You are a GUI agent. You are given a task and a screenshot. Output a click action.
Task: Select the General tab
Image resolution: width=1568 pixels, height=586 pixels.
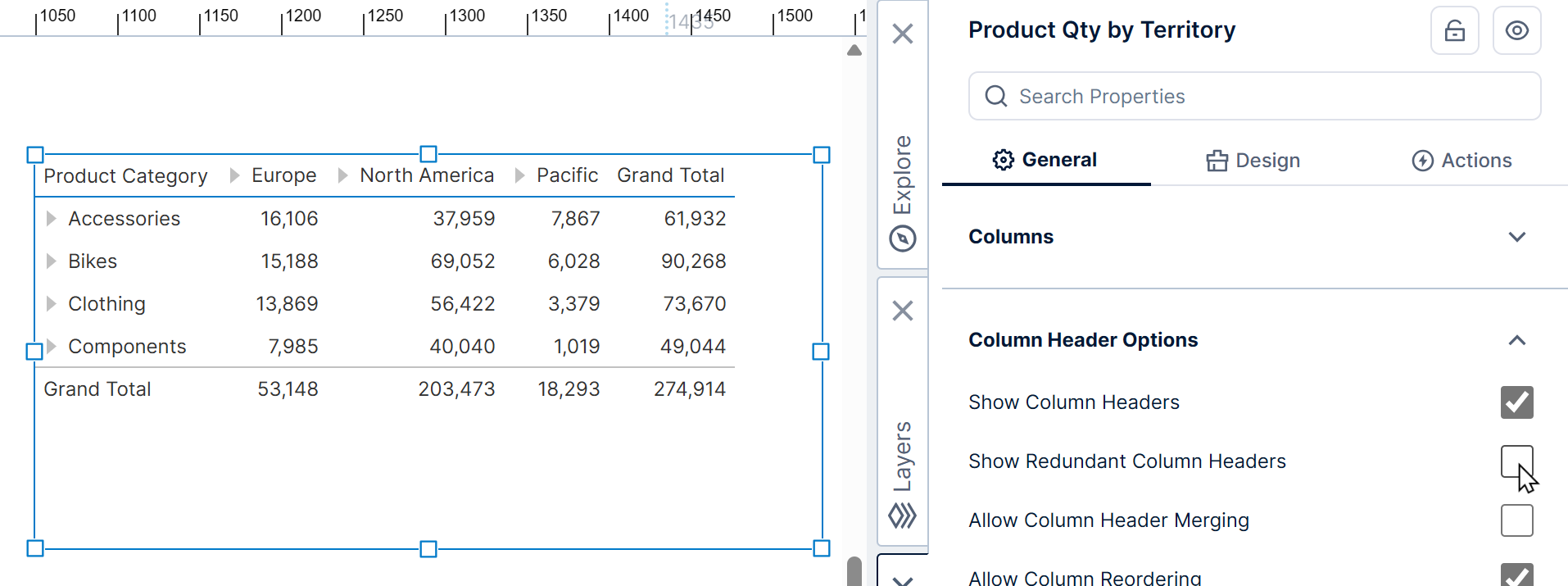click(x=1045, y=161)
